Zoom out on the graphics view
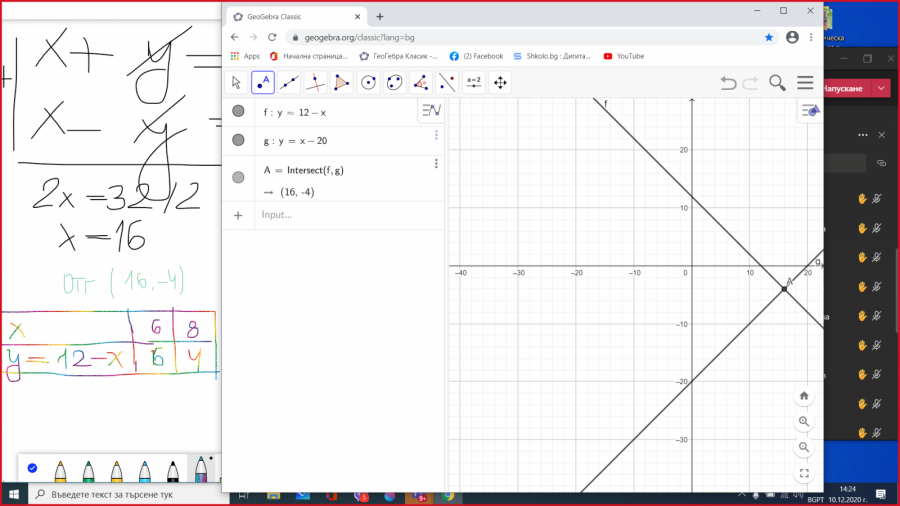 click(804, 447)
